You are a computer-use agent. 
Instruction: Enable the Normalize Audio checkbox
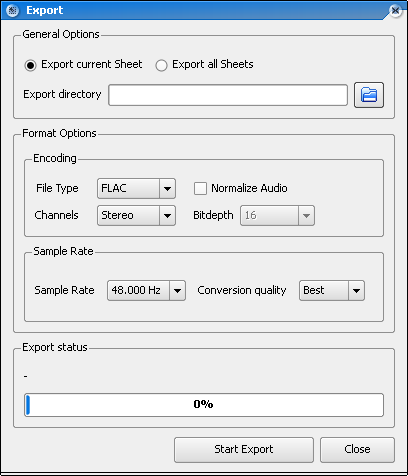point(200,188)
